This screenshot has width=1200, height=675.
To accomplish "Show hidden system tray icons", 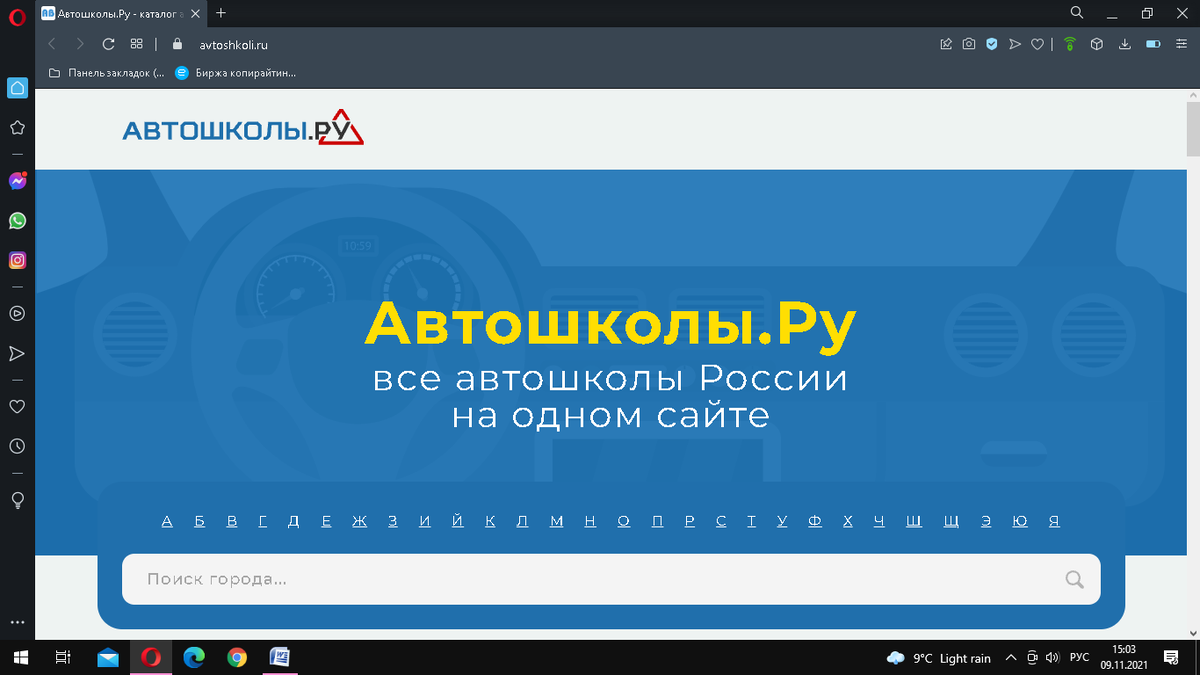I will (1011, 657).
